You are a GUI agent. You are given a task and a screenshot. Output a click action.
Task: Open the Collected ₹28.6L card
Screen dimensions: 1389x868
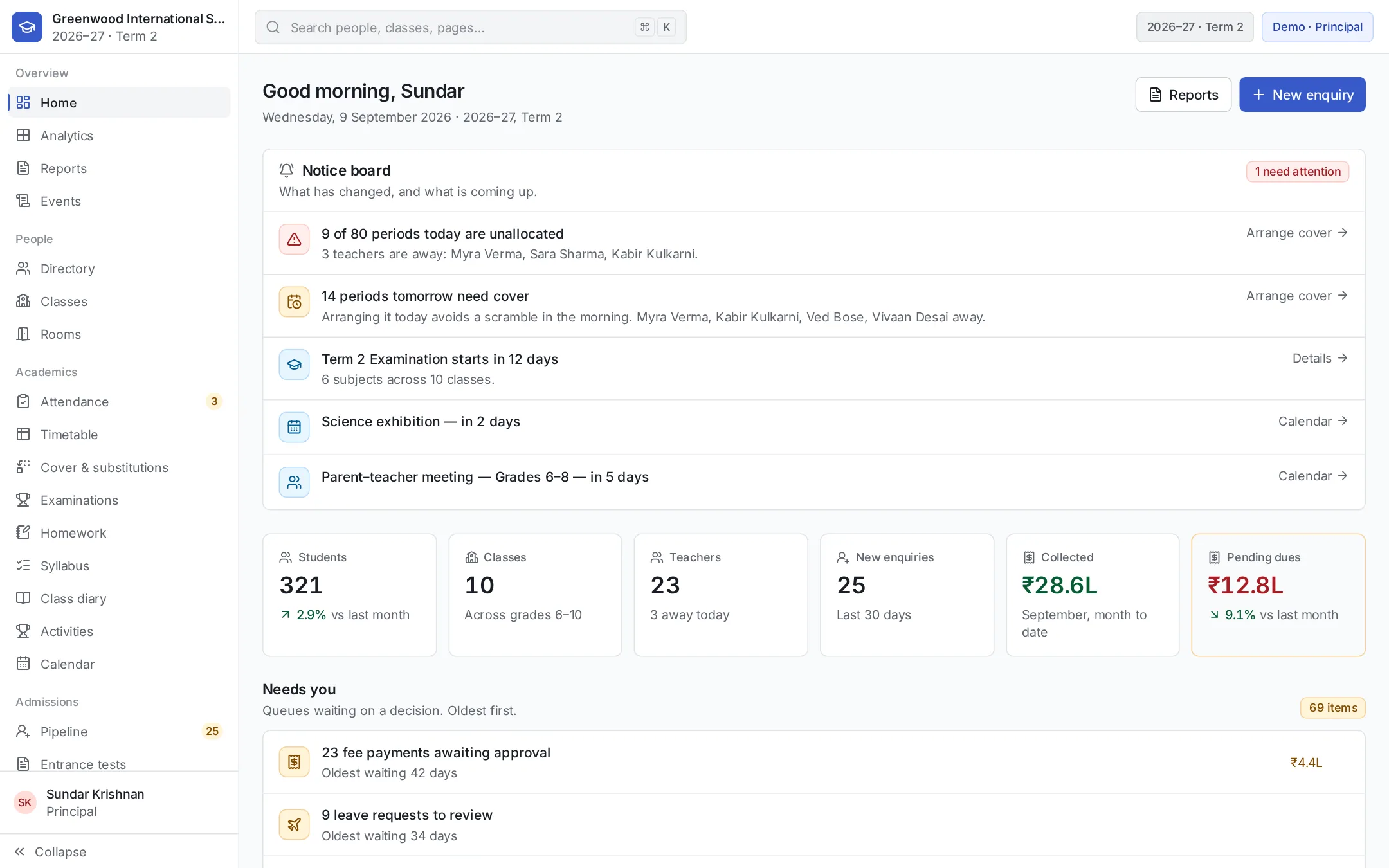[x=1093, y=595]
